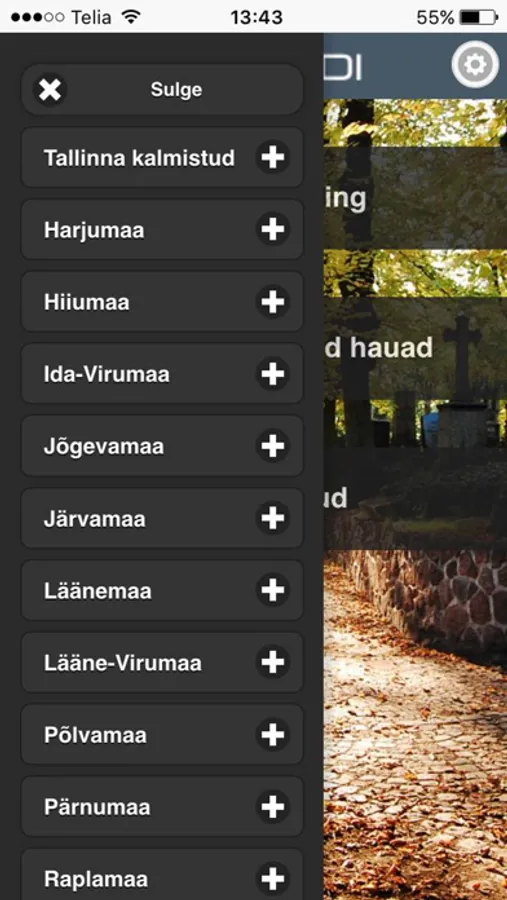Image resolution: width=507 pixels, height=900 pixels.
Task: Click the Sulge close button
Action: click(162, 90)
